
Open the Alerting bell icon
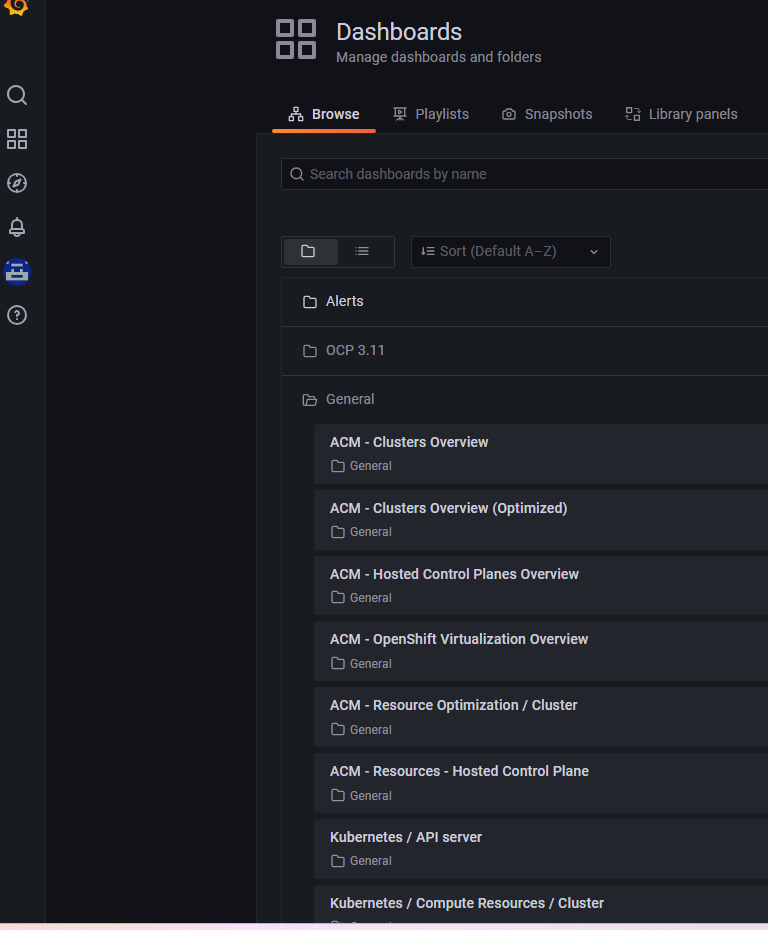tap(17, 227)
